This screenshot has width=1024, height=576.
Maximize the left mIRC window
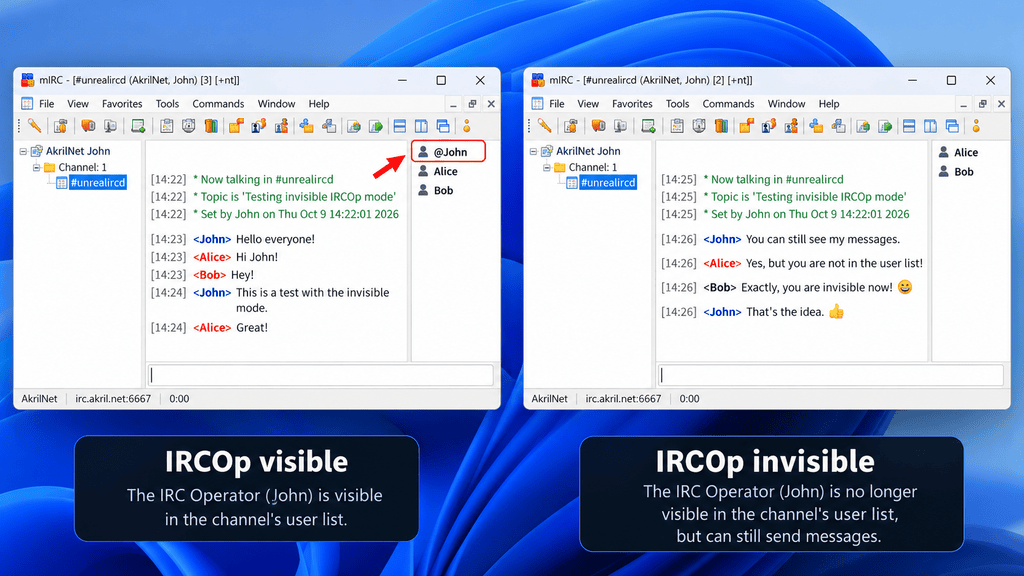click(x=441, y=80)
